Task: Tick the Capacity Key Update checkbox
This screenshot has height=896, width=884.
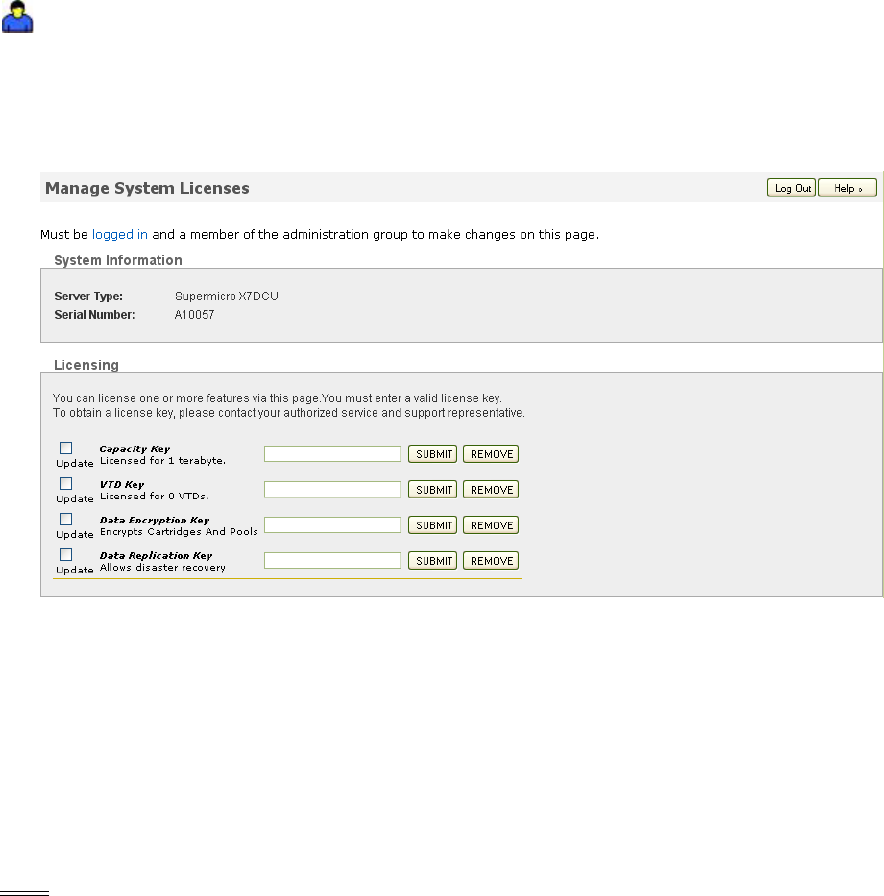Action: click(x=66, y=448)
